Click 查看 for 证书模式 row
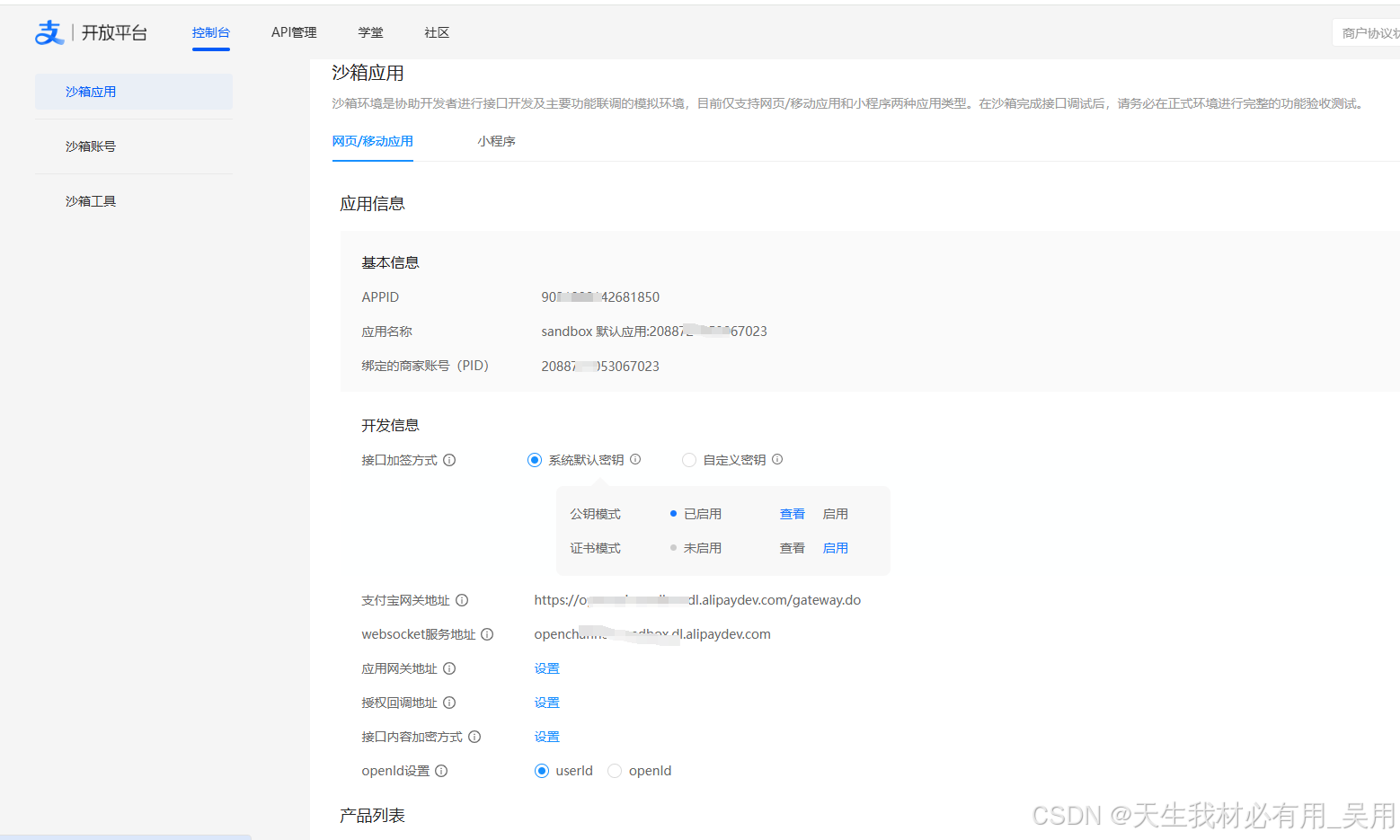The width and height of the screenshot is (1400, 840). (x=793, y=548)
